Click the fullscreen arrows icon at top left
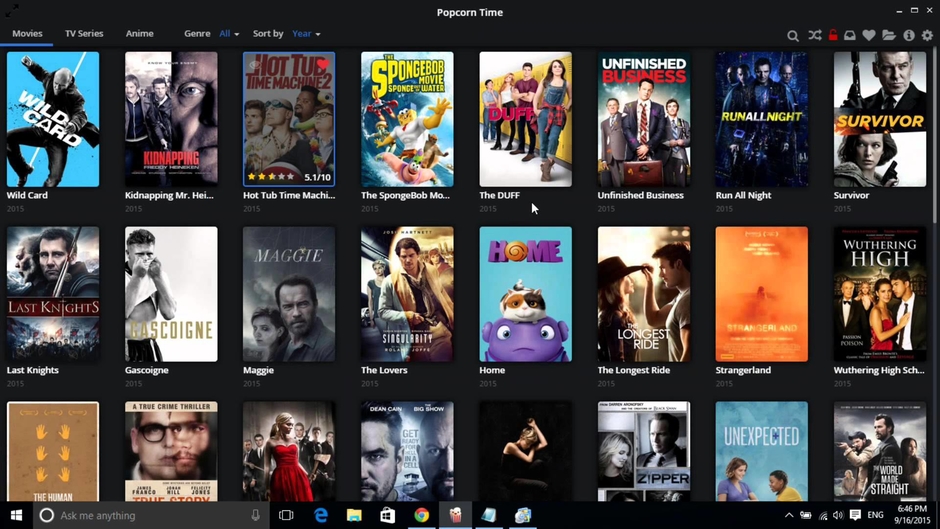940x529 pixels. [12, 10]
